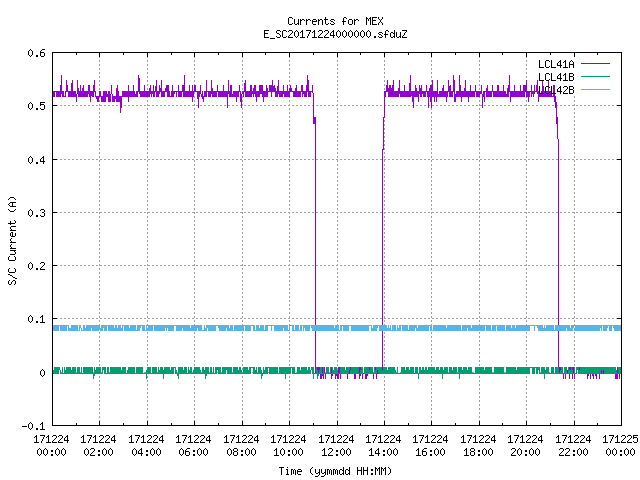Click the 0.4 y-axis tick value
Viewport: 640px width, 480px height.
[36, 160]
